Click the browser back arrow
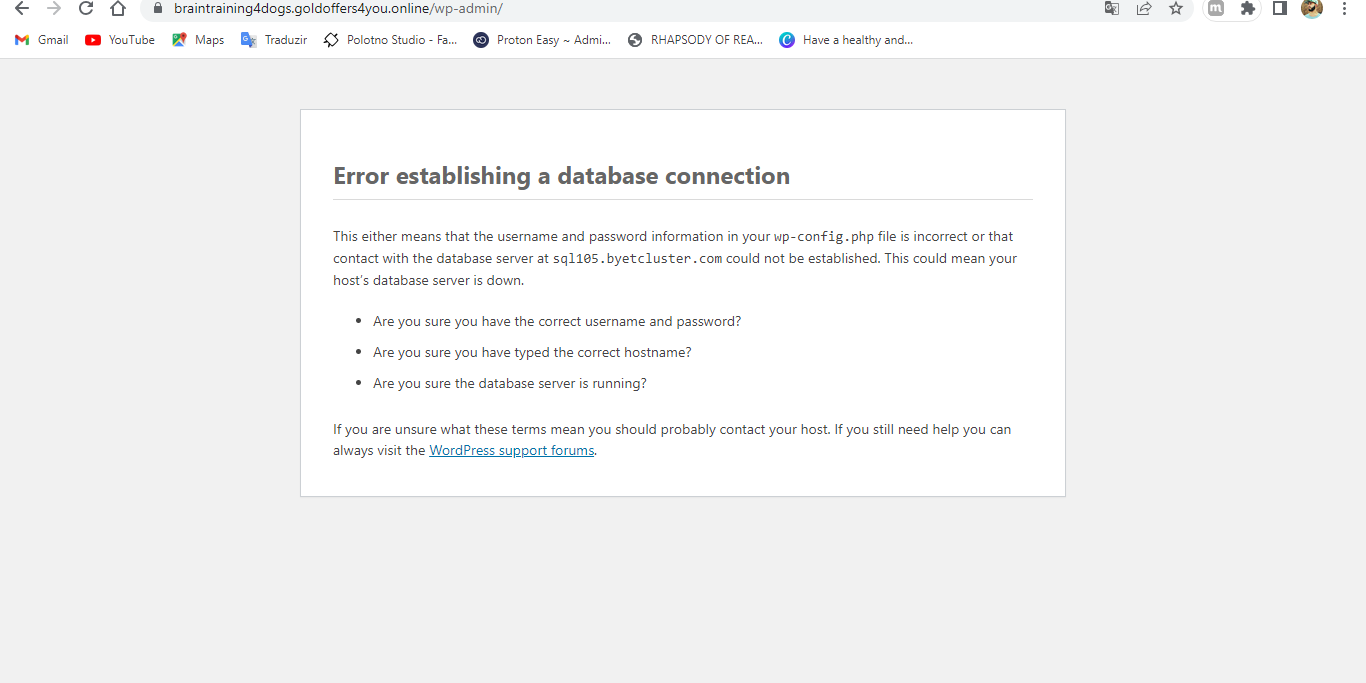 (x=22, y=9)
